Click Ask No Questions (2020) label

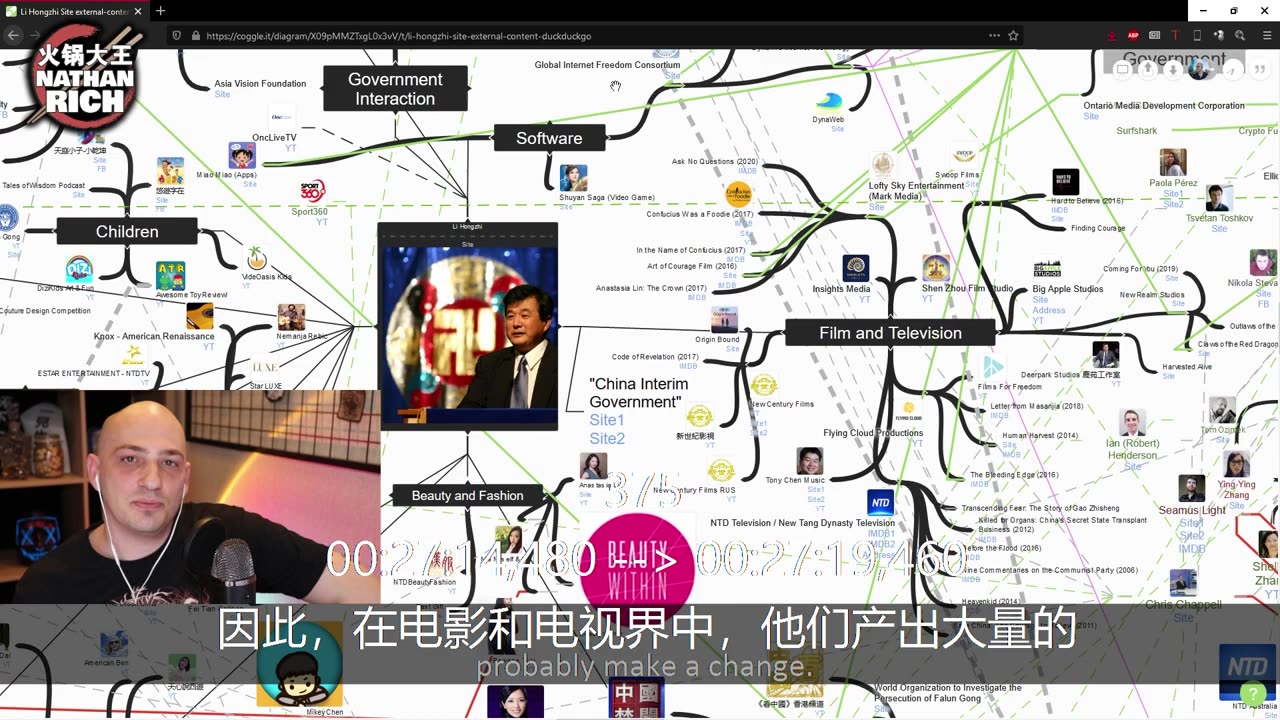pyautogui.click(x=715, y=161)
